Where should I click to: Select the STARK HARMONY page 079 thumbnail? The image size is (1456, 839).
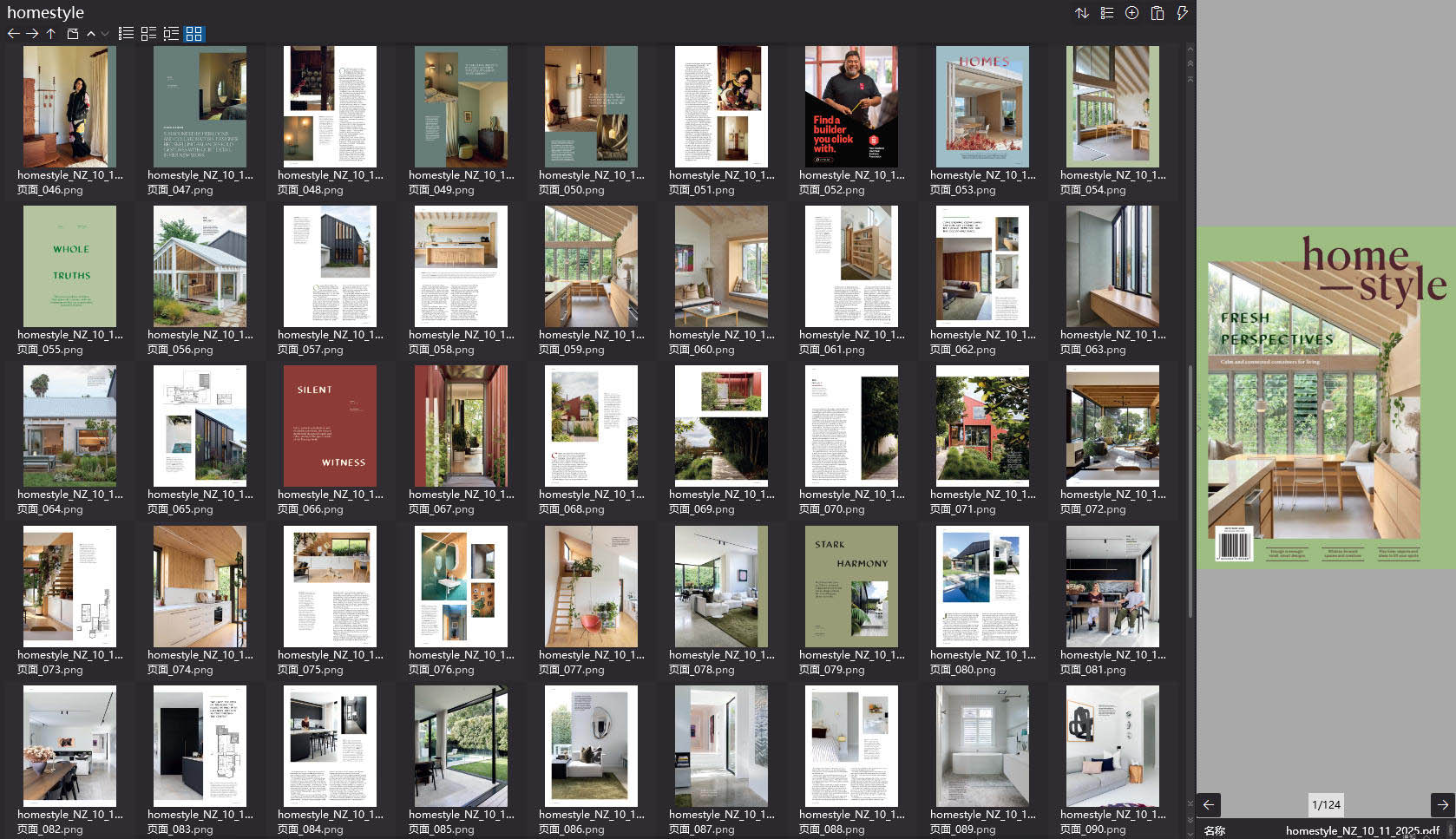[851, 587]
